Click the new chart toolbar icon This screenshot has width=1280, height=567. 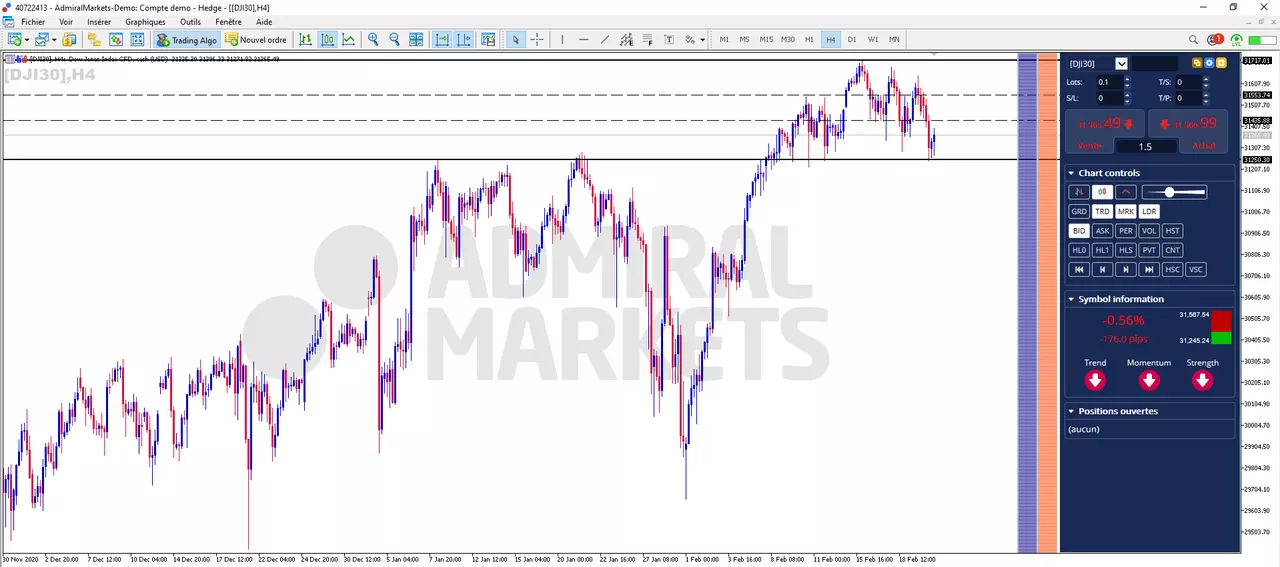tap(14, 40)
